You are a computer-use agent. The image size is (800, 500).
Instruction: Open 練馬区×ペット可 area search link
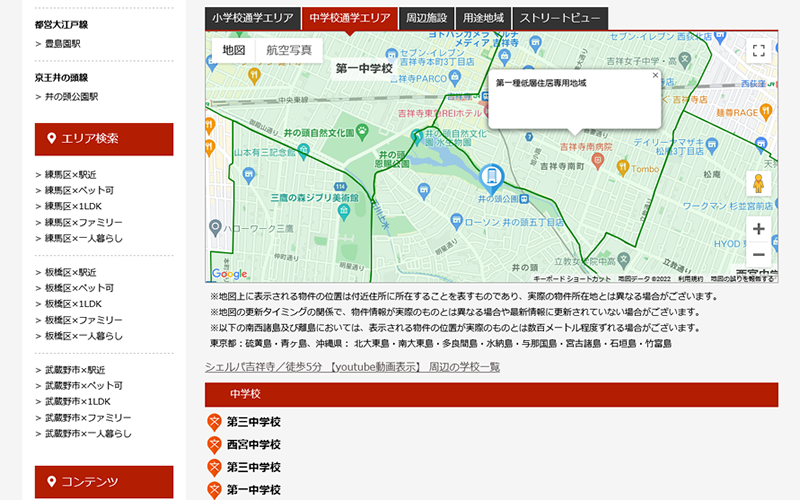(x=79, y=190)
